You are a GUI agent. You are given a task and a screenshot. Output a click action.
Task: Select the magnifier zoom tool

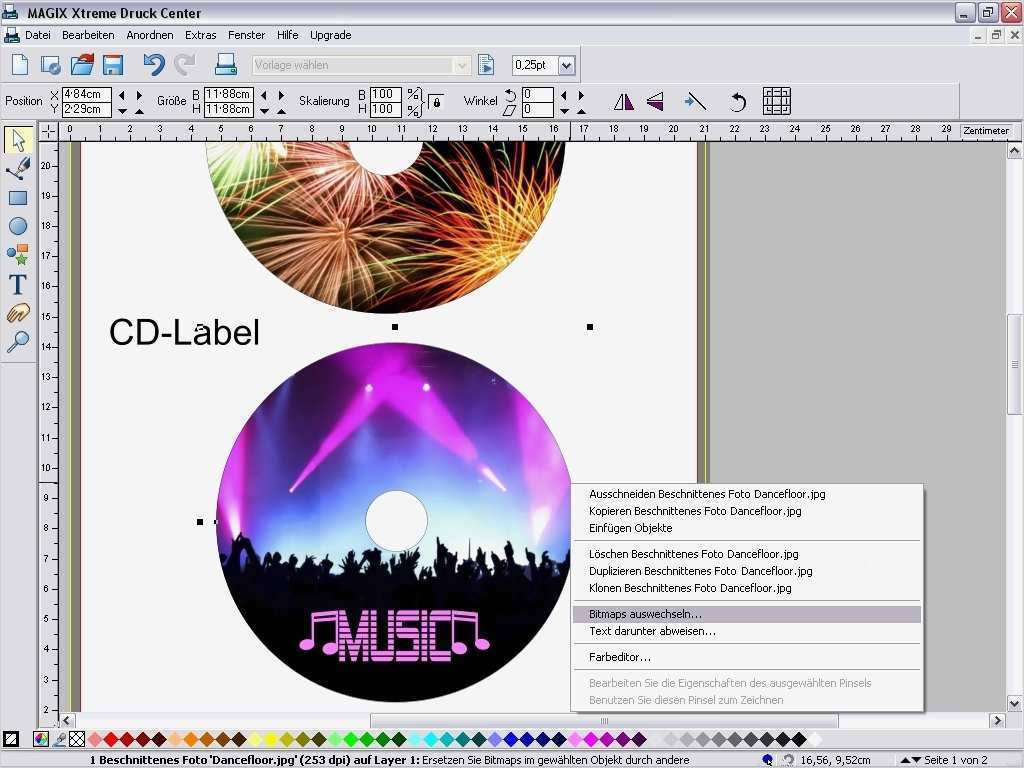(18, 342)
